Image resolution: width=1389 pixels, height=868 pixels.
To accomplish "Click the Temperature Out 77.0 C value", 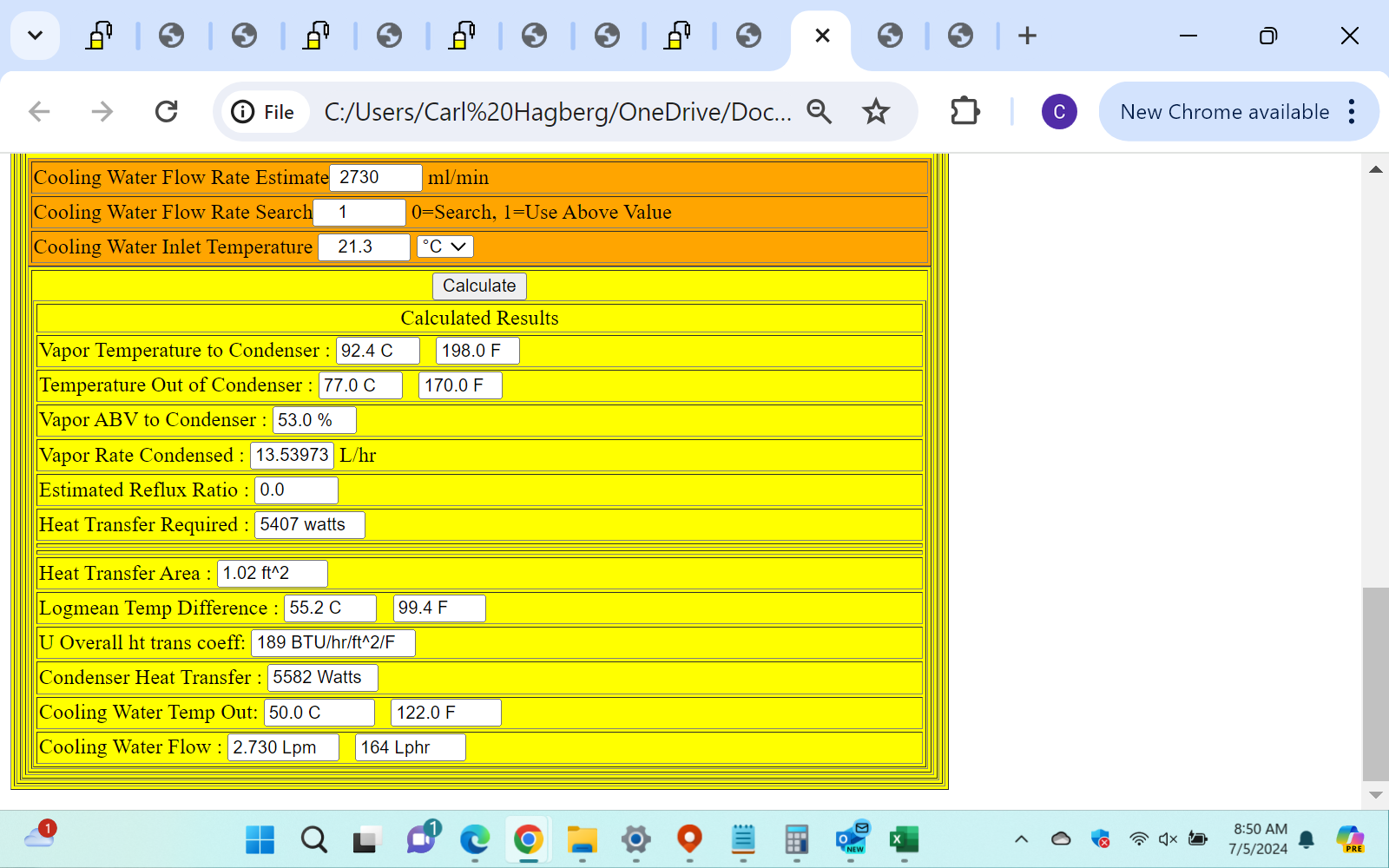I will [360, 385].
